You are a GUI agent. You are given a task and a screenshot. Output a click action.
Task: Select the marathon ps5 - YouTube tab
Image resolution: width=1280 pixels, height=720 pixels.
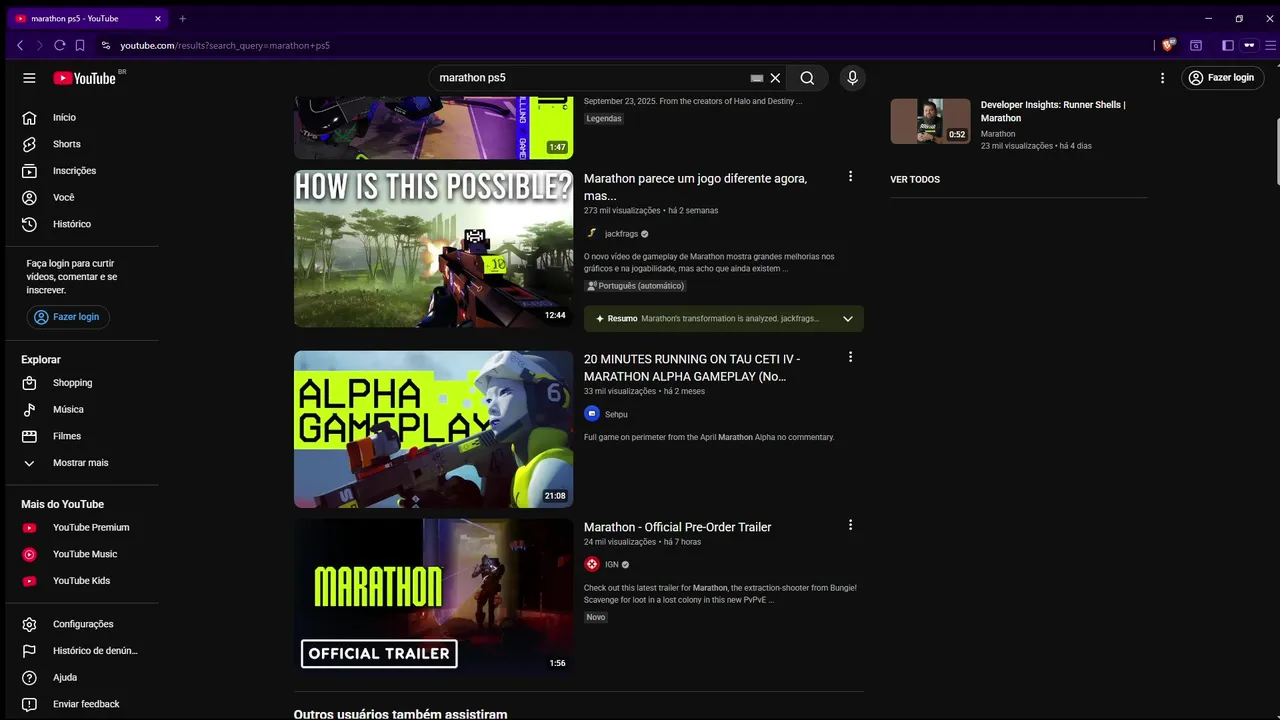tap(90, 18)
